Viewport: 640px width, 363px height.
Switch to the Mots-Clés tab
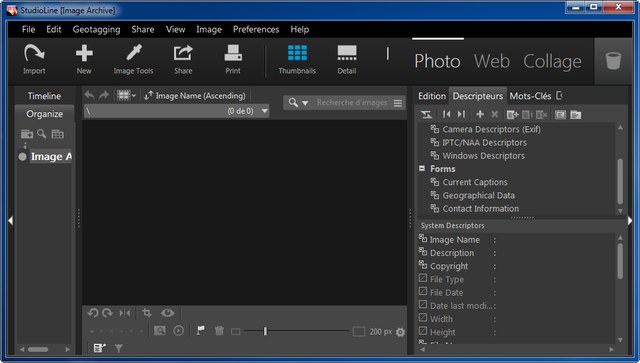[x=530, y=96]
